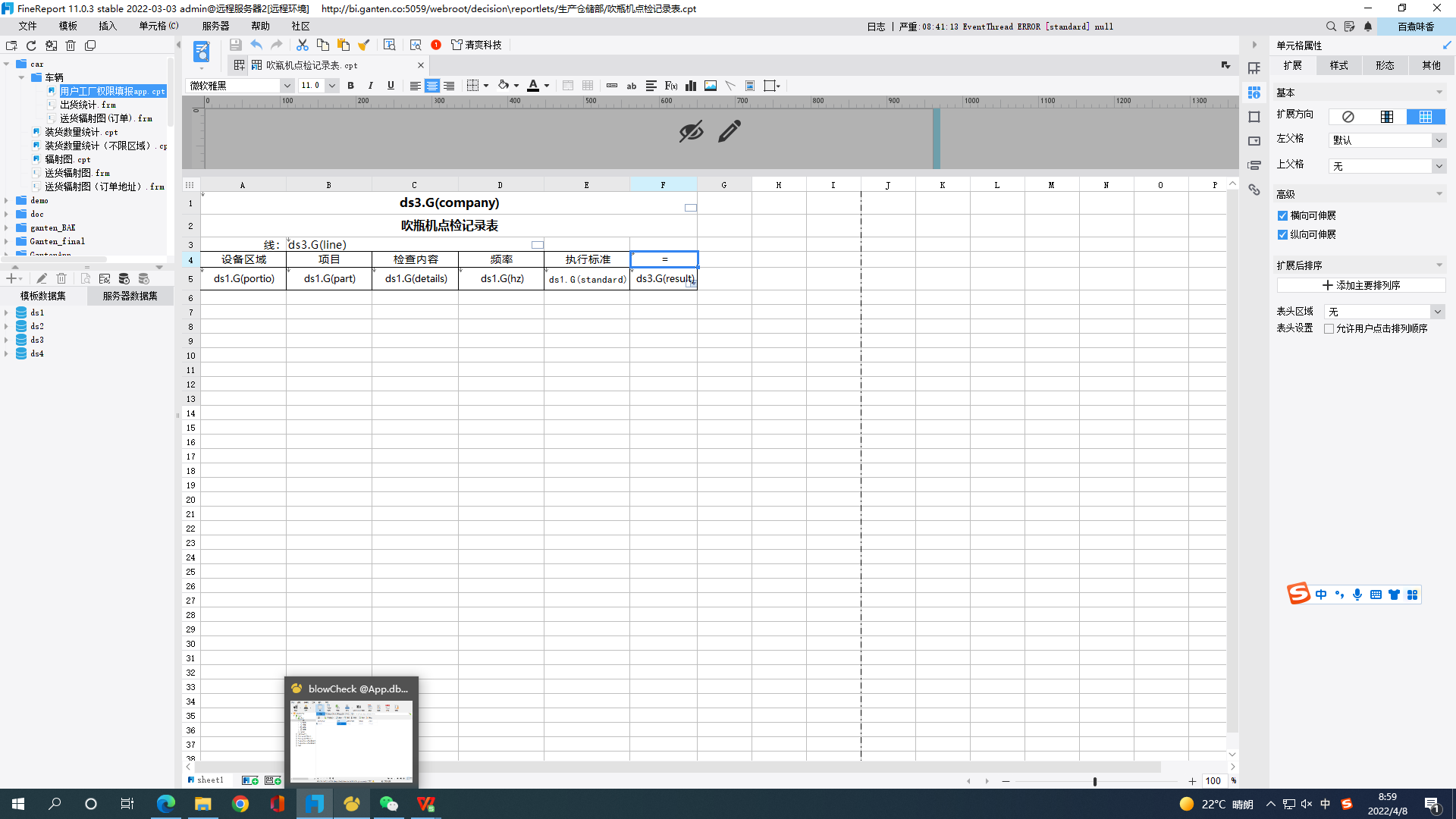The width and height of the screenshot is (1456, 819).
Task: Toggle horizontal extendable checkbox
Action: tap(1282, 216)
